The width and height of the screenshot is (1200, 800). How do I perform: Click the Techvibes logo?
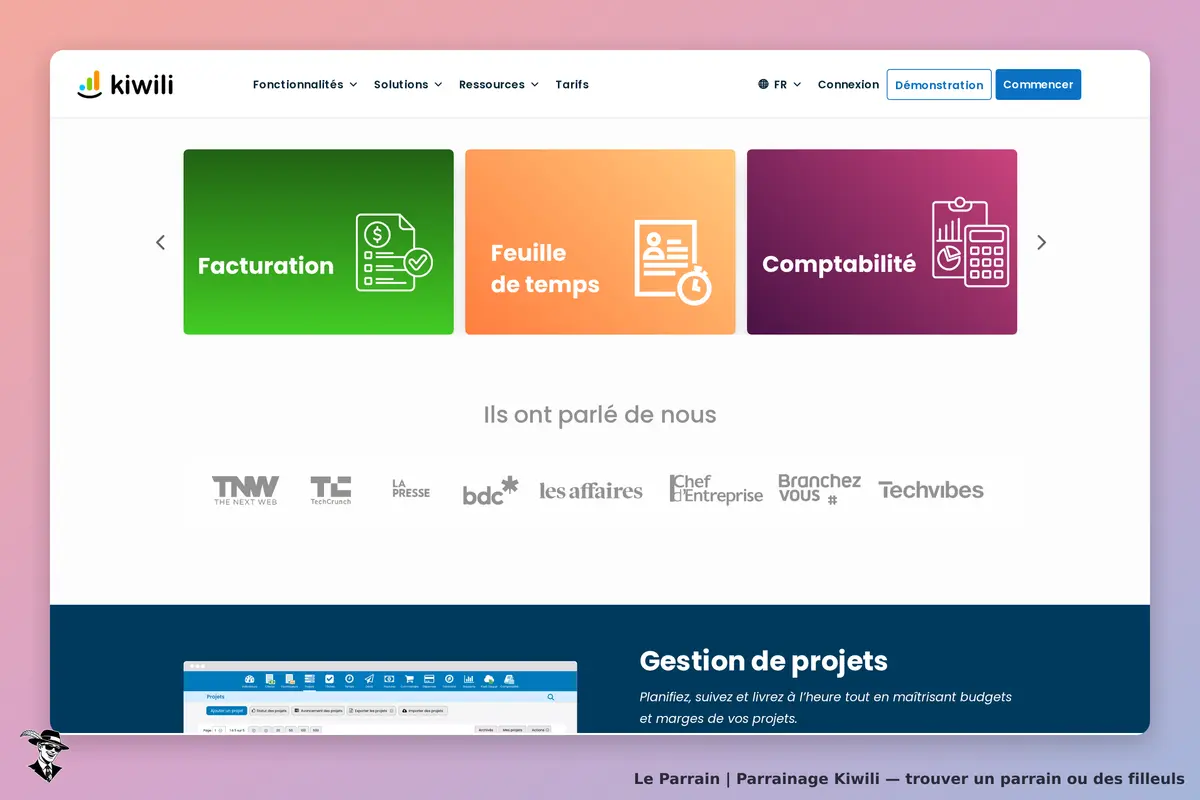click(x=931, y=490)
